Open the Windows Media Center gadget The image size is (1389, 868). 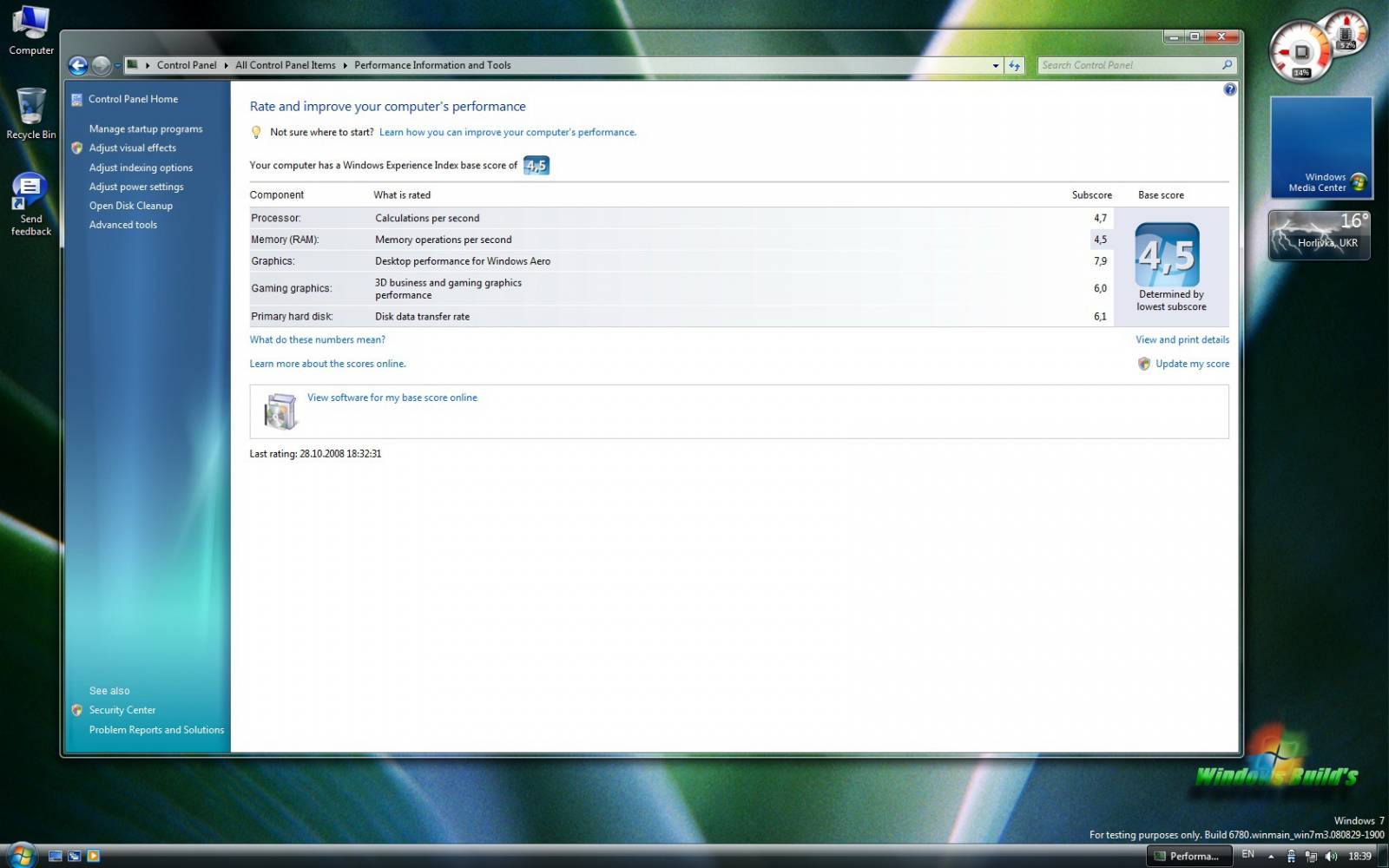pyautogui.click(x=1321, y=147)
